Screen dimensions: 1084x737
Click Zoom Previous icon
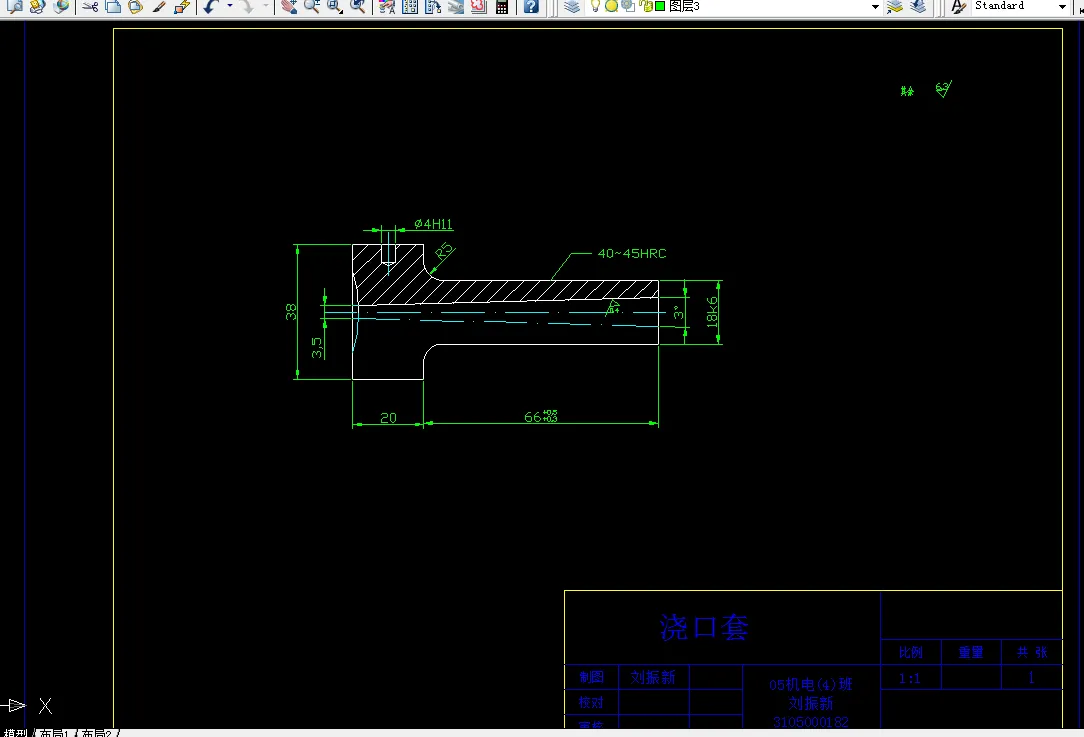(x=357, y=7)
